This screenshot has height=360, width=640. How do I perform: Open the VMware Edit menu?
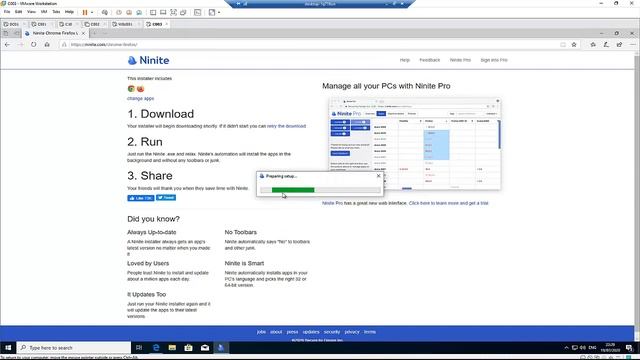[x=18, y=12]
